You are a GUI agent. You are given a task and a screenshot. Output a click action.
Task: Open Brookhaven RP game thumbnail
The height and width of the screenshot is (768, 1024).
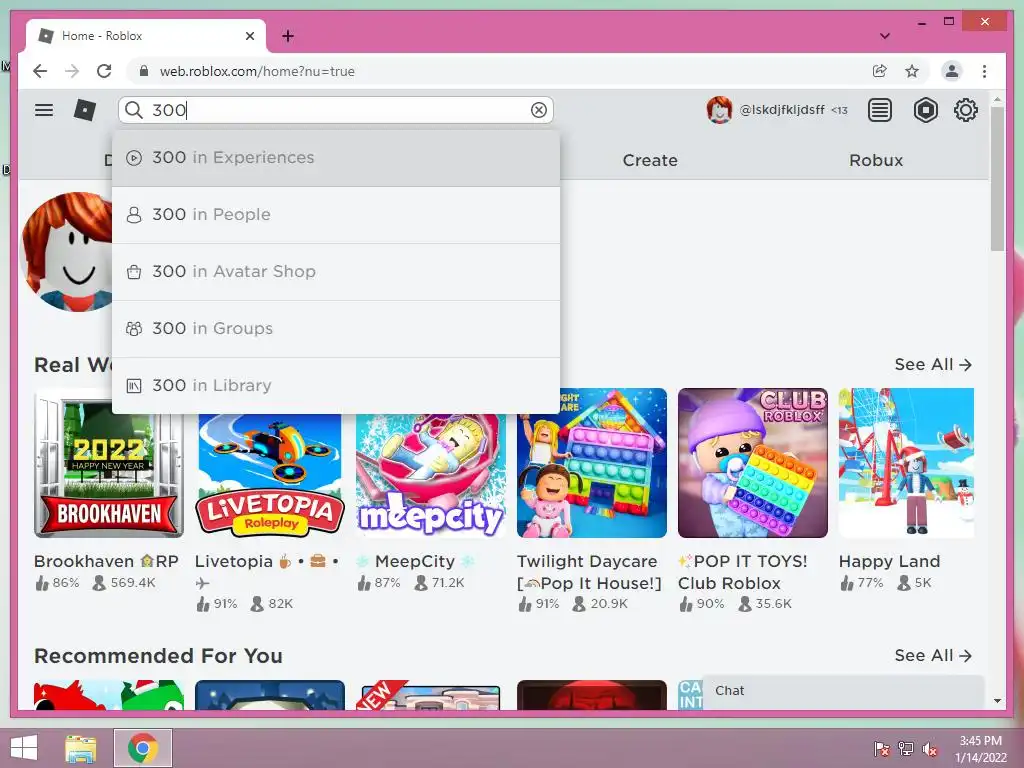109,463
